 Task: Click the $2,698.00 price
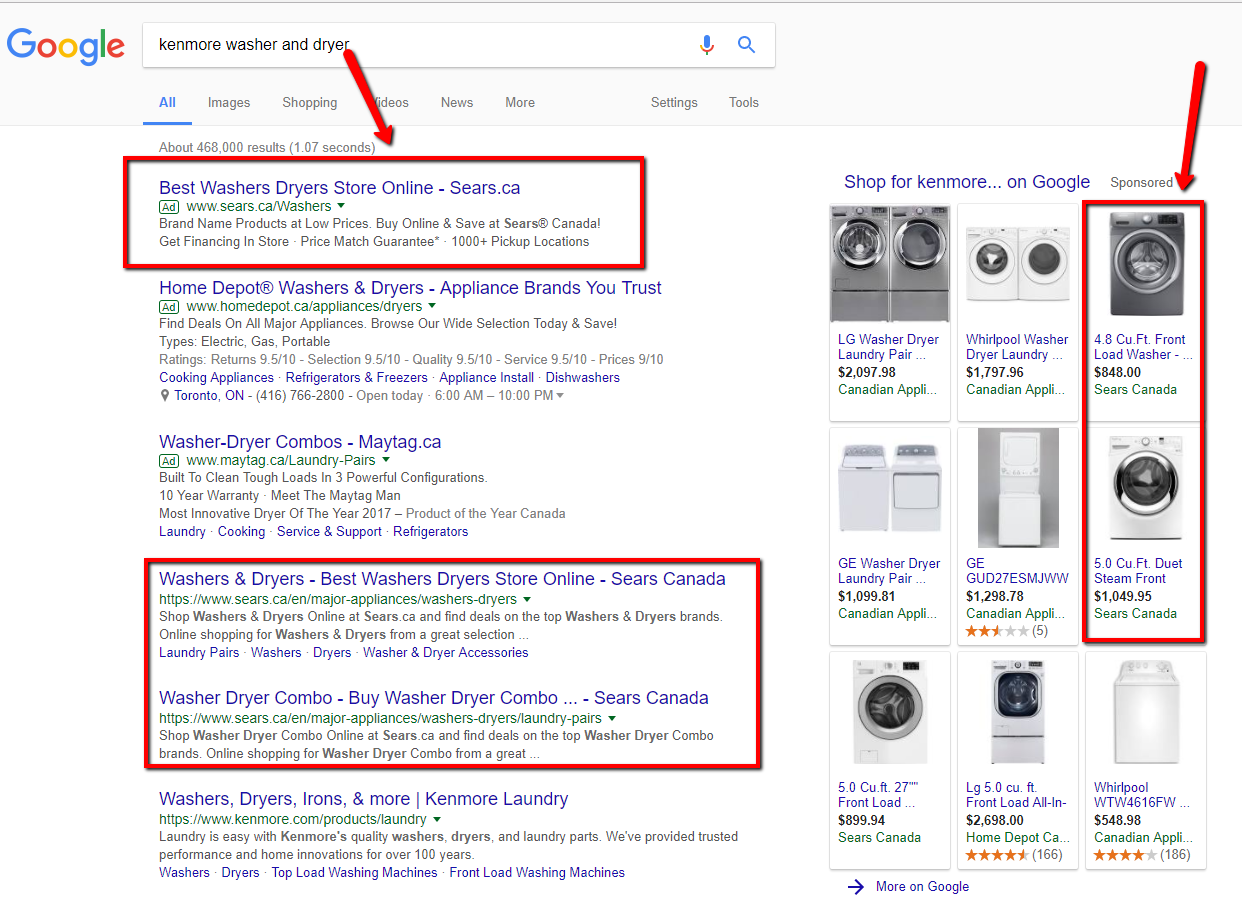(995, 821)
